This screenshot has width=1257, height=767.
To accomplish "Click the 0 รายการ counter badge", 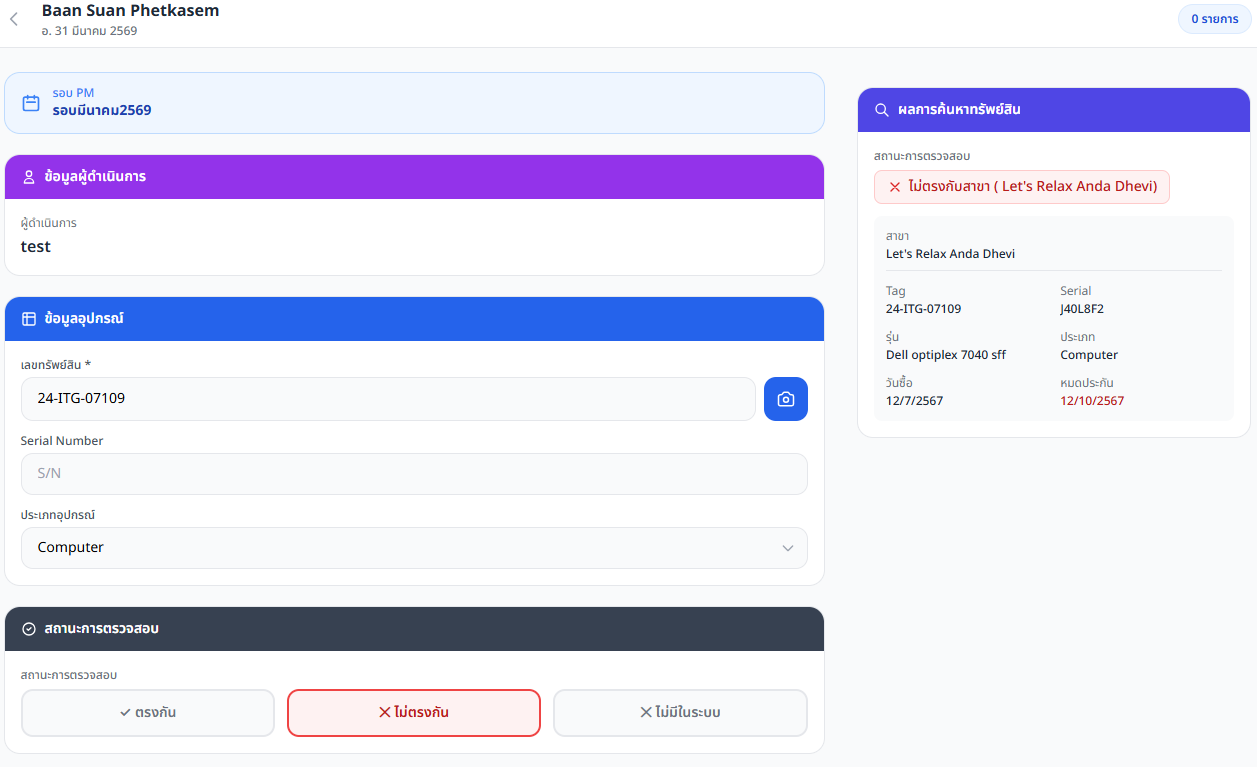I will [x=1215, y=19].
